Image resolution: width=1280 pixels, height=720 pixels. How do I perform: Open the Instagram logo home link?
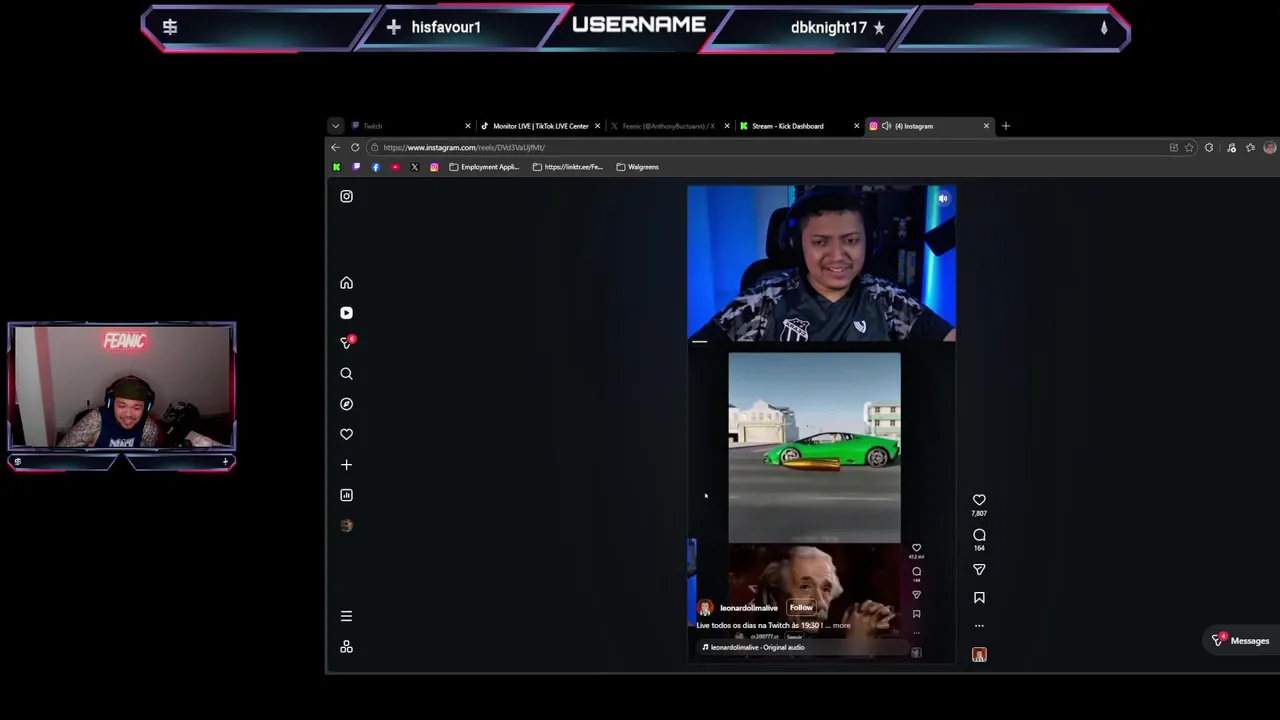click(x=346, y=196)
